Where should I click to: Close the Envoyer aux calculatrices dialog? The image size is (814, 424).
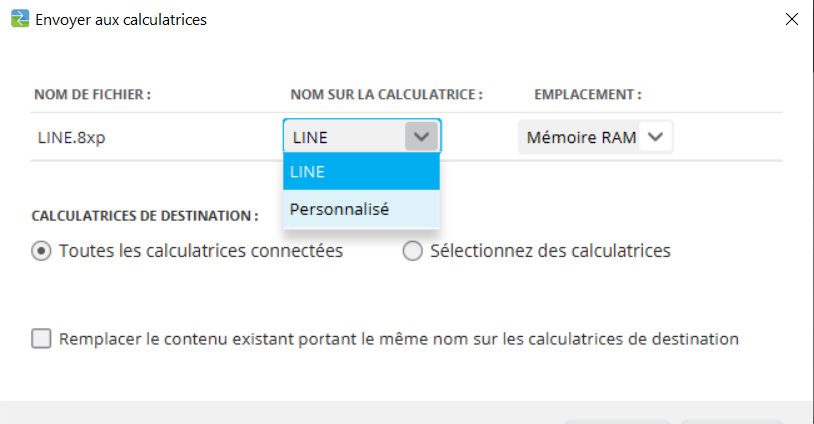coord(791,19)
